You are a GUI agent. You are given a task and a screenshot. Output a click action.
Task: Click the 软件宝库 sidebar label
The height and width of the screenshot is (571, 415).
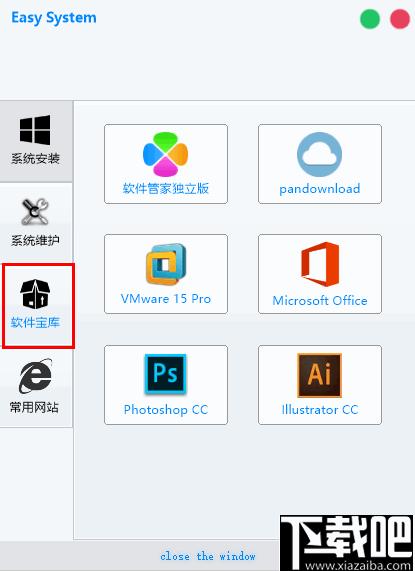pos(35,322)
